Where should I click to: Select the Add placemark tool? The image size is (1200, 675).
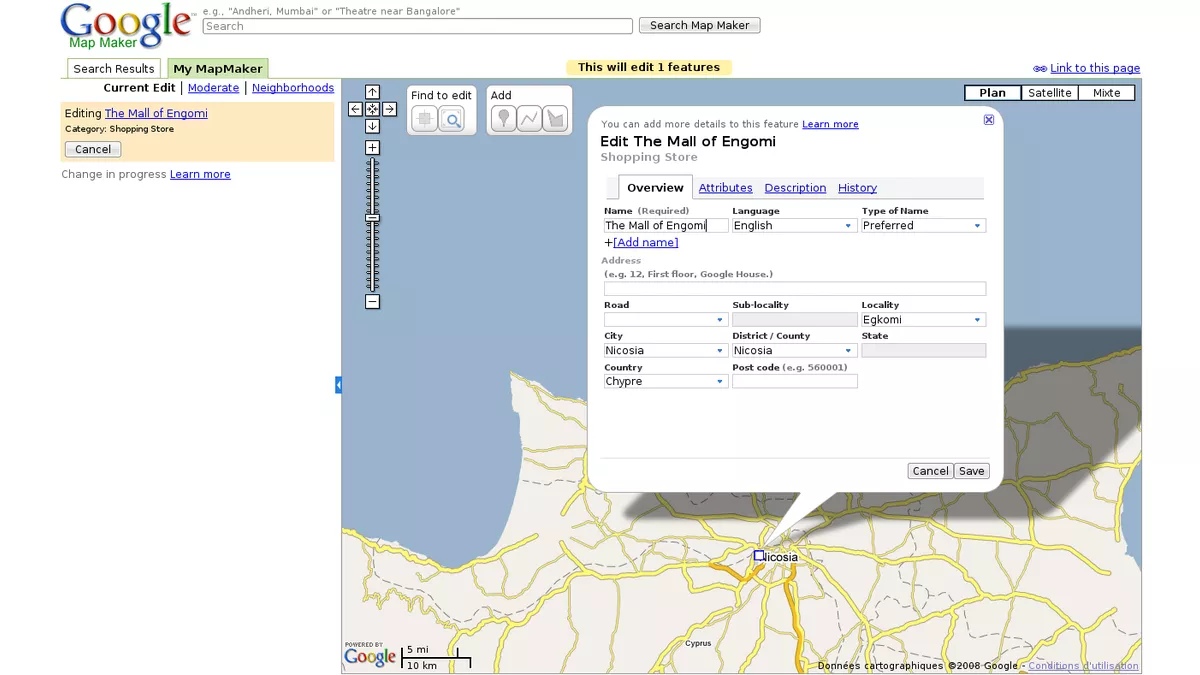pyautogui.click(x=505, y=117)
